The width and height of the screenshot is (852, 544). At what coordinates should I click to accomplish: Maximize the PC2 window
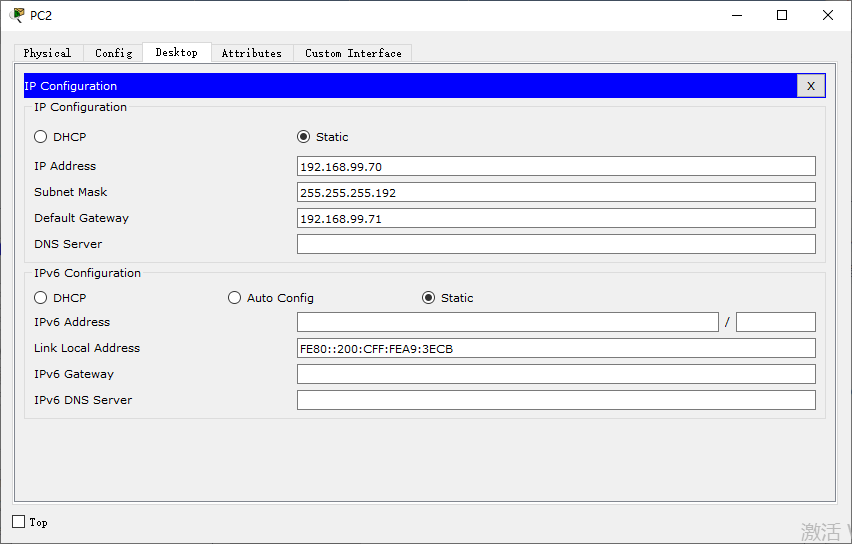pyautogui.click(x=782, y=15)
